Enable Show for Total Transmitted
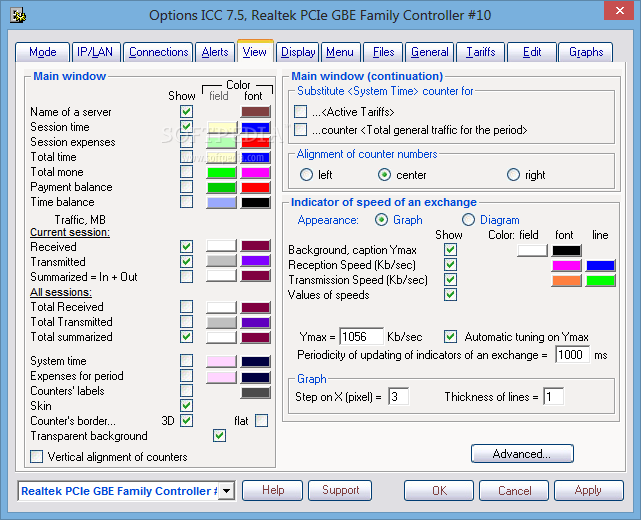Screen dimensions: 641x520 click(x=186, y=321)
